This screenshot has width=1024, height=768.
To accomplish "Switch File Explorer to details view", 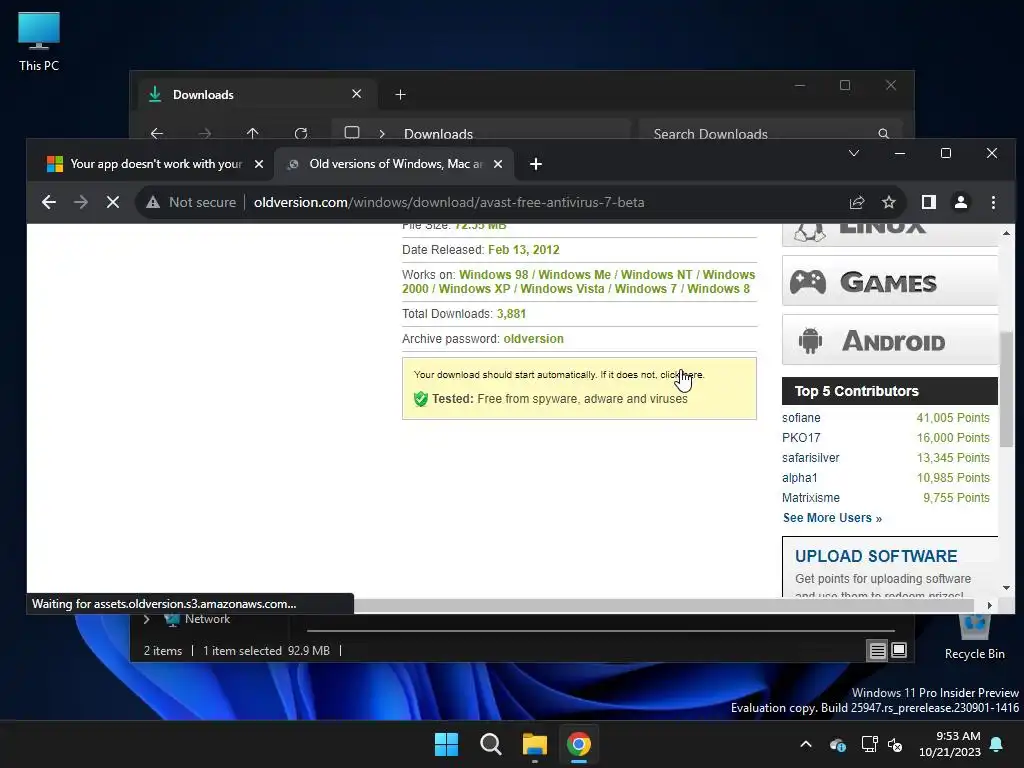I will coord(877,650).
